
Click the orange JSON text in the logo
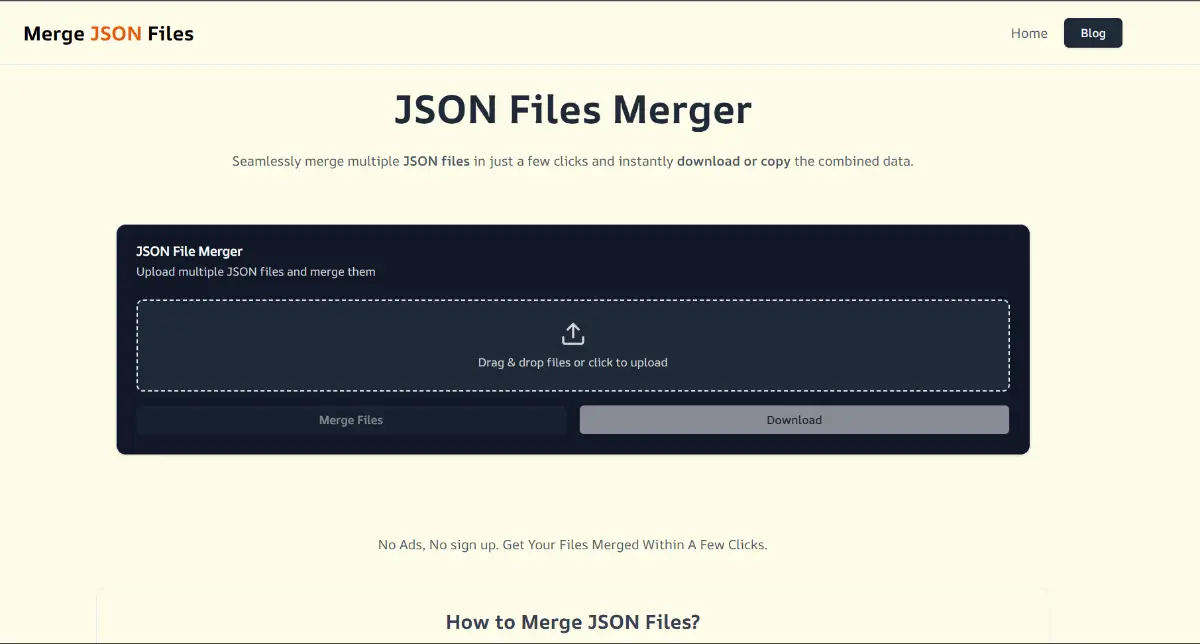117,33
